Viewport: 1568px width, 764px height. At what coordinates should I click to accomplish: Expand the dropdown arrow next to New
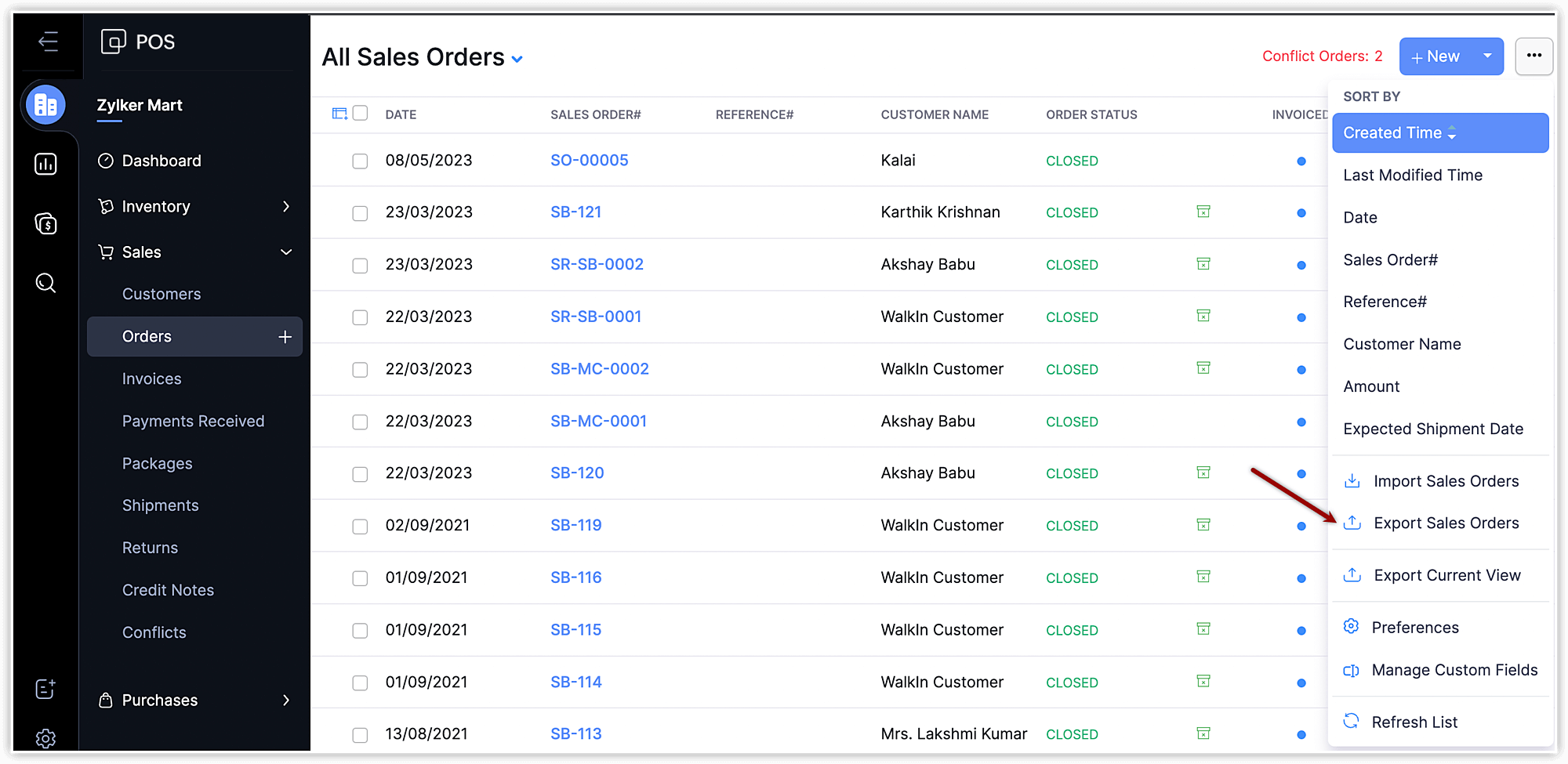click(x=1487, y=56)
